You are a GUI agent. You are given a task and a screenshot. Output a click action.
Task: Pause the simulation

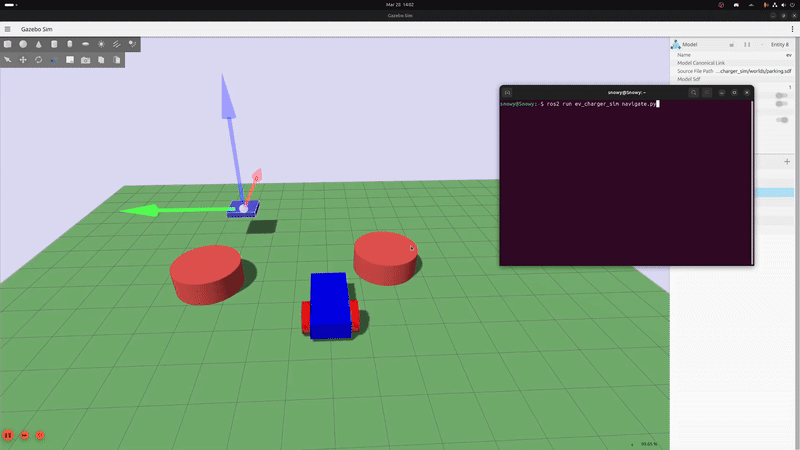(8, 436)
